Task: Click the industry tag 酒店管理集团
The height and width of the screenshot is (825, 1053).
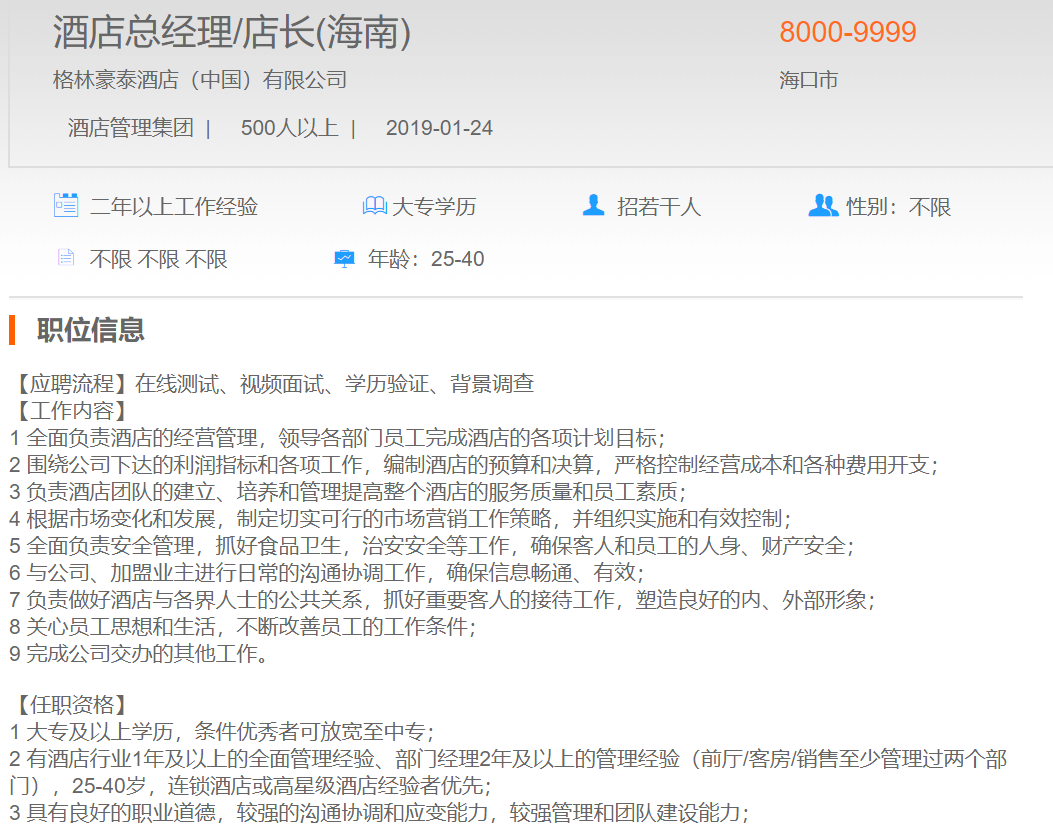Action: tap(130, 128)
